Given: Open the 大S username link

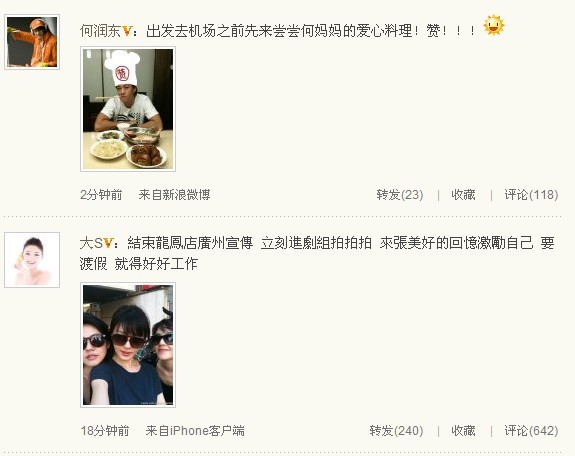Looking at the screenshot, I should 91,243.
